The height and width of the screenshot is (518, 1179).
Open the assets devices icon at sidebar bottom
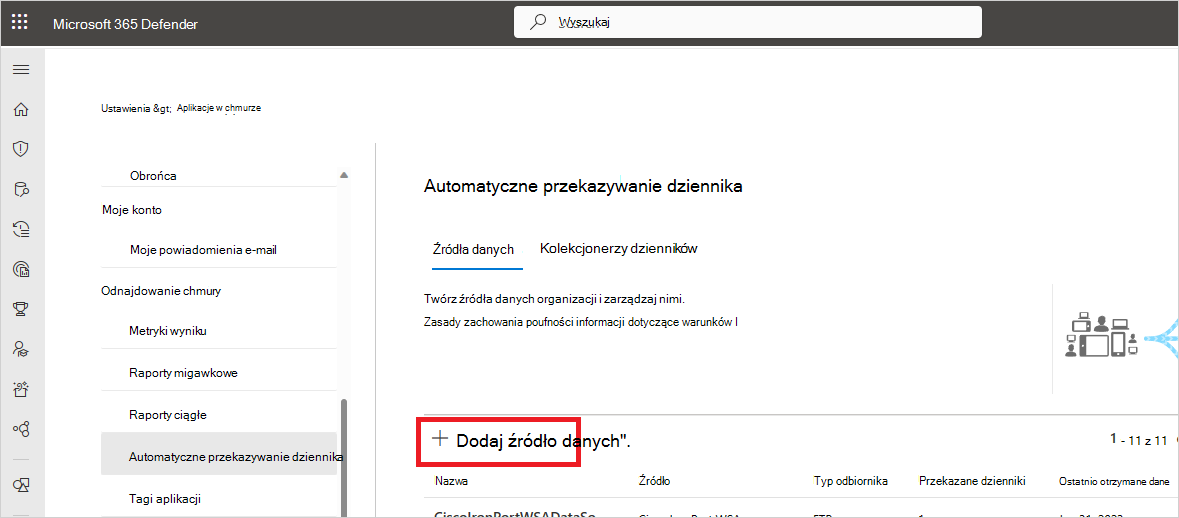coord(21,485)
